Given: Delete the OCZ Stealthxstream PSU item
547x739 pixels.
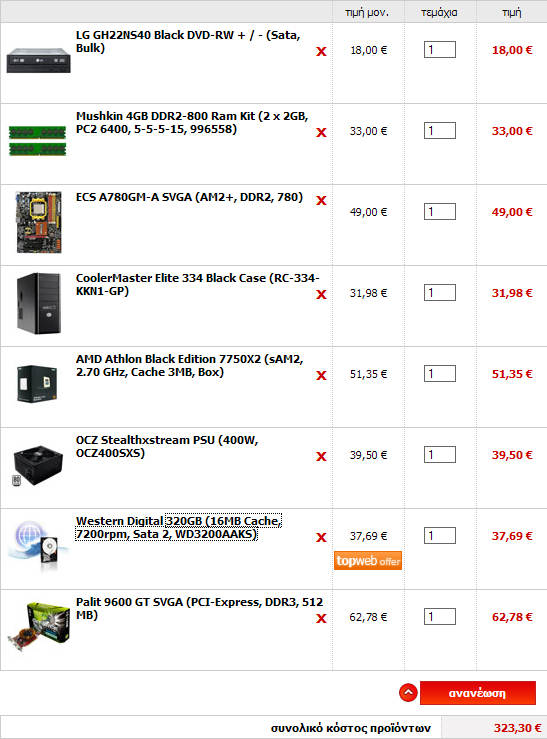Looking at the screenshot, I should tap(321, 456).
